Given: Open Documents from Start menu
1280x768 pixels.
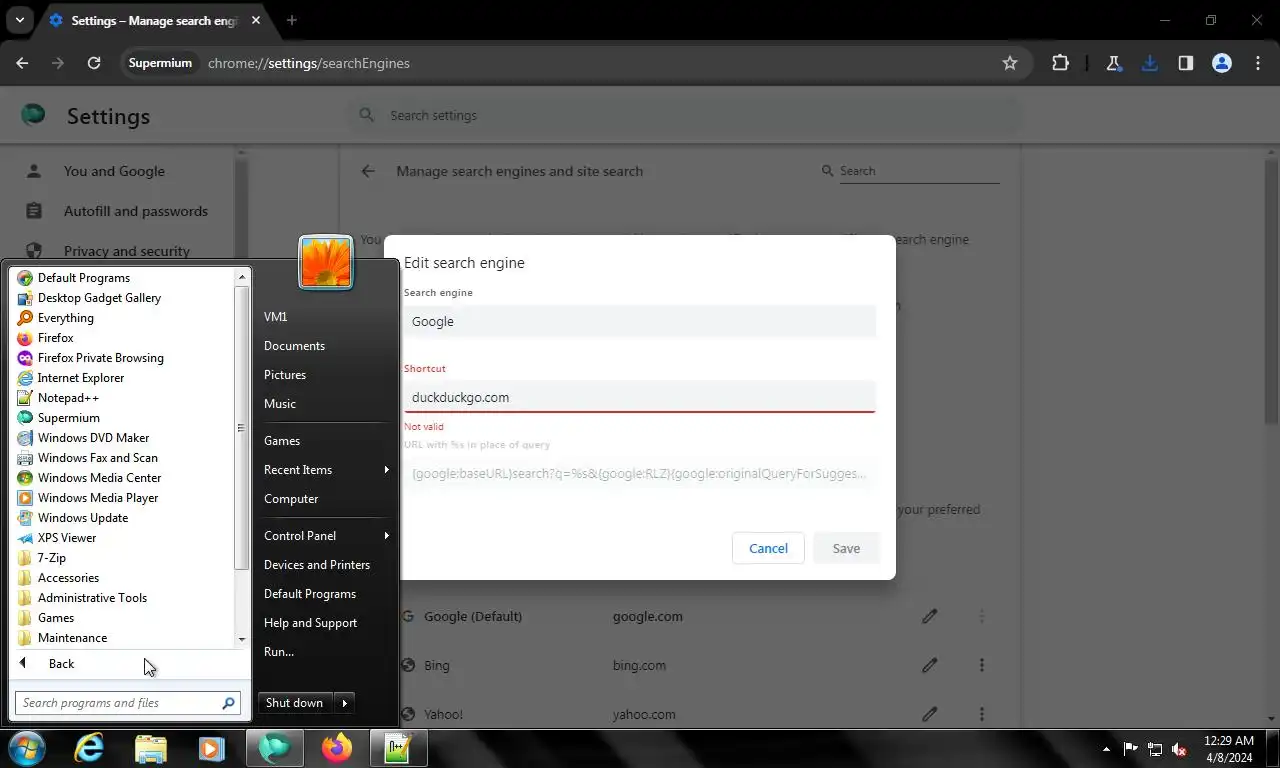Looking at the screenshot, I should (x=294, y=346).
